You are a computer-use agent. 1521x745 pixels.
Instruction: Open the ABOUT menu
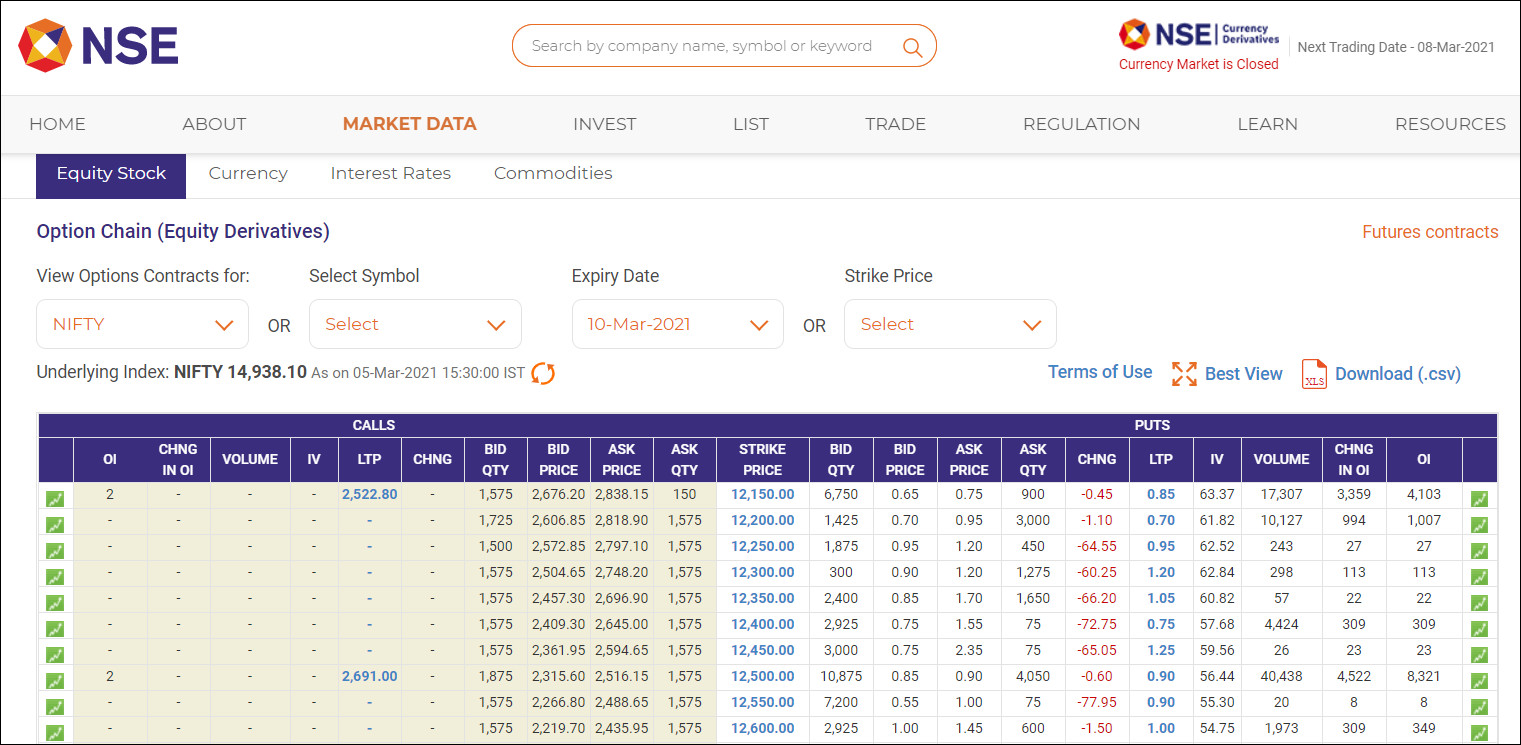(x=214, y=124)
